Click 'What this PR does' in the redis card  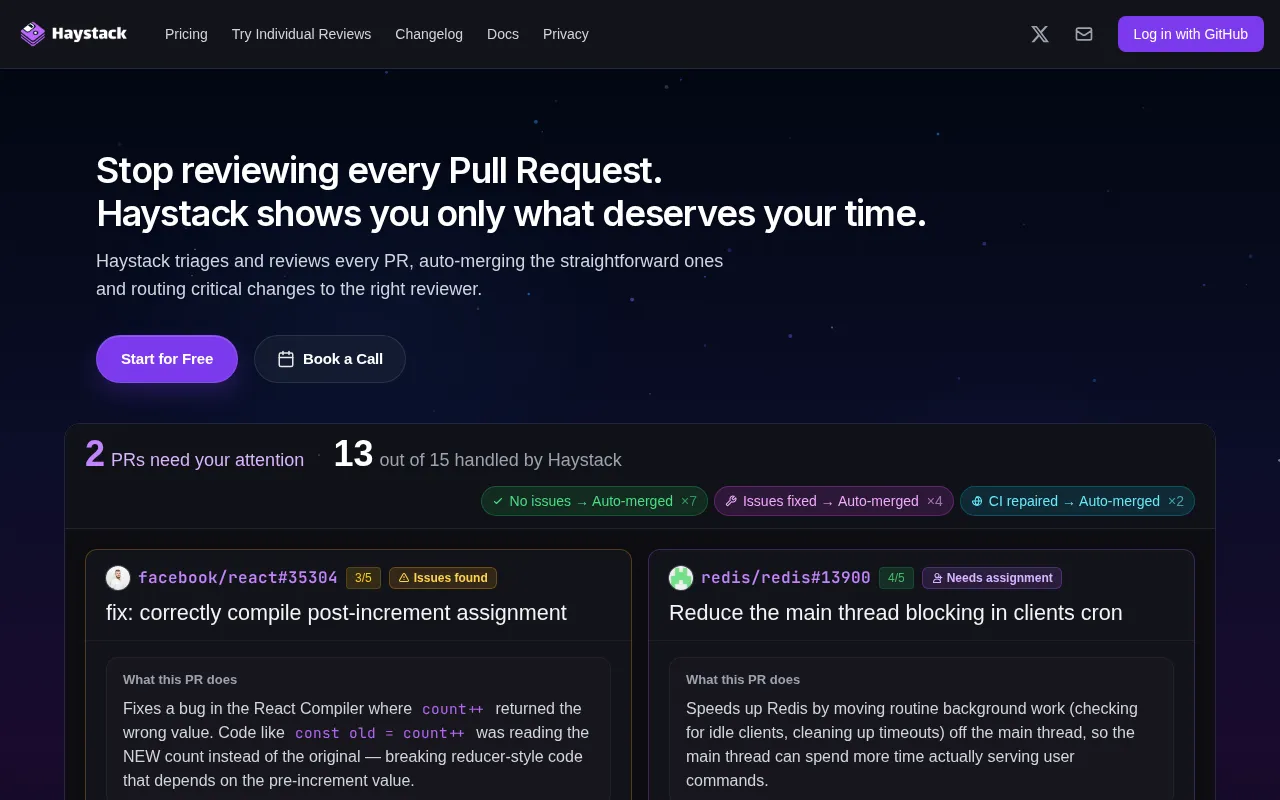(743, 679)
